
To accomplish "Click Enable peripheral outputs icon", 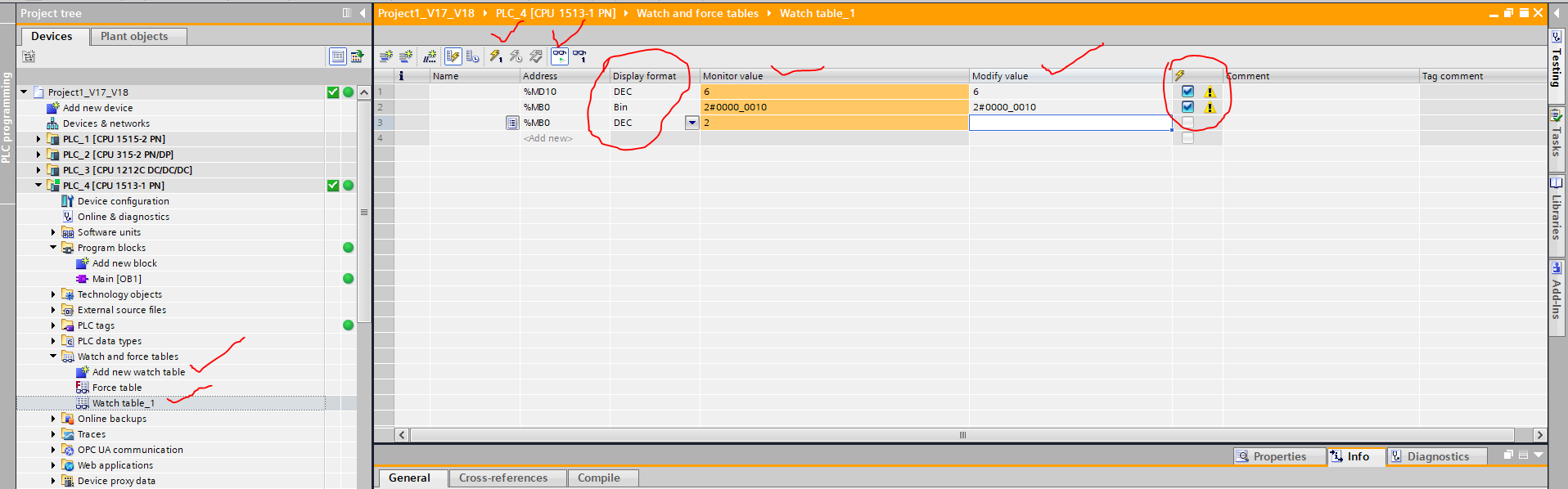I will click(536, 56).
